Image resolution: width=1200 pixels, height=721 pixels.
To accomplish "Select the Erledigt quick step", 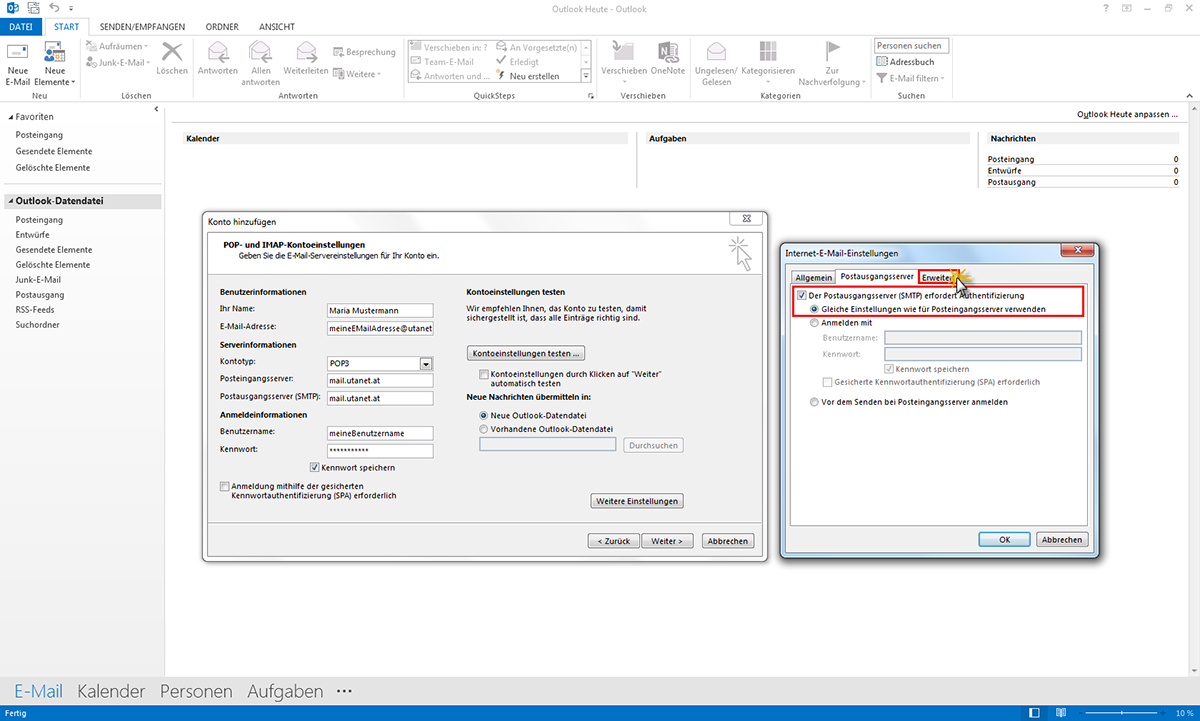I will [x=517, y=62].
